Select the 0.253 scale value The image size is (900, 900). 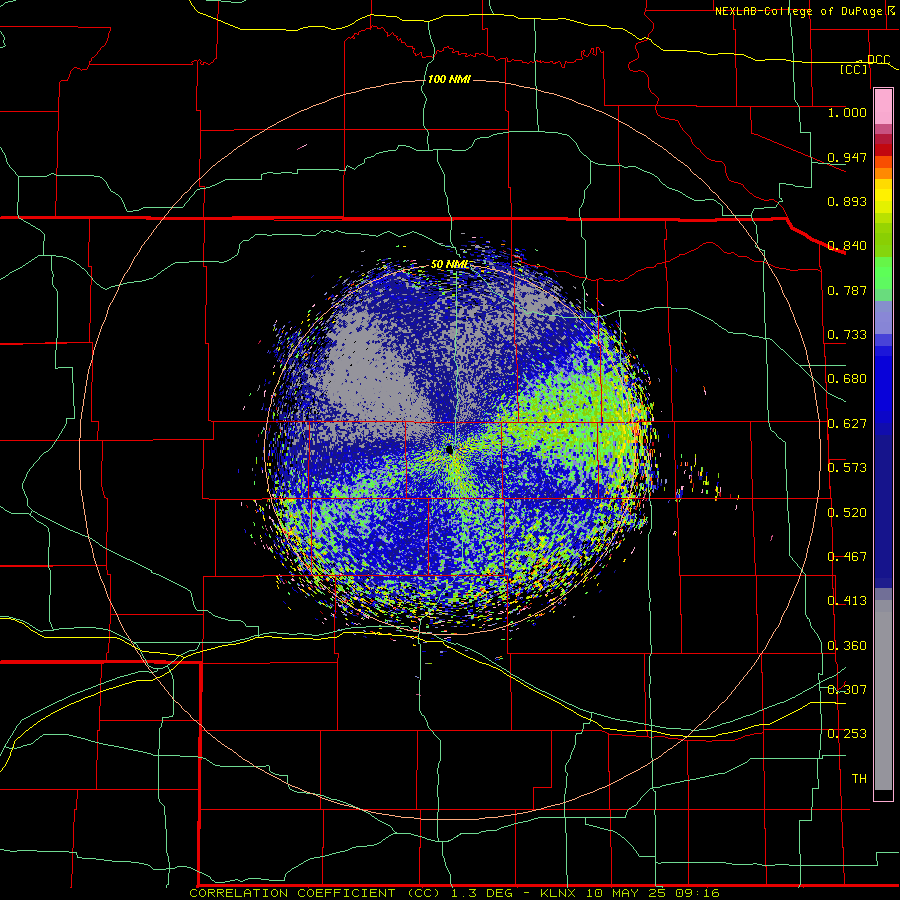pos(847,734)
